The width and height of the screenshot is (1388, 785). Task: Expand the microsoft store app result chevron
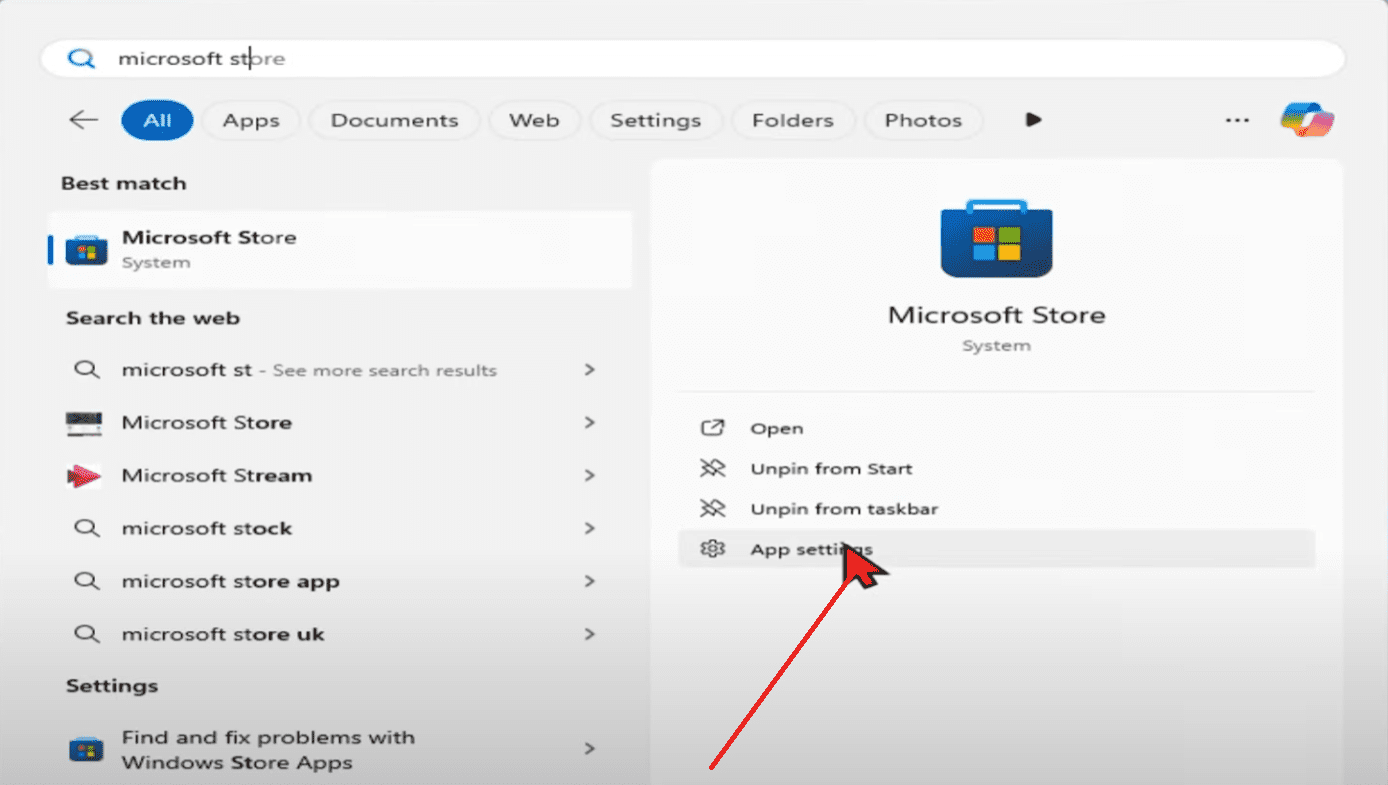pyautogui.click(x=590, y=581)
